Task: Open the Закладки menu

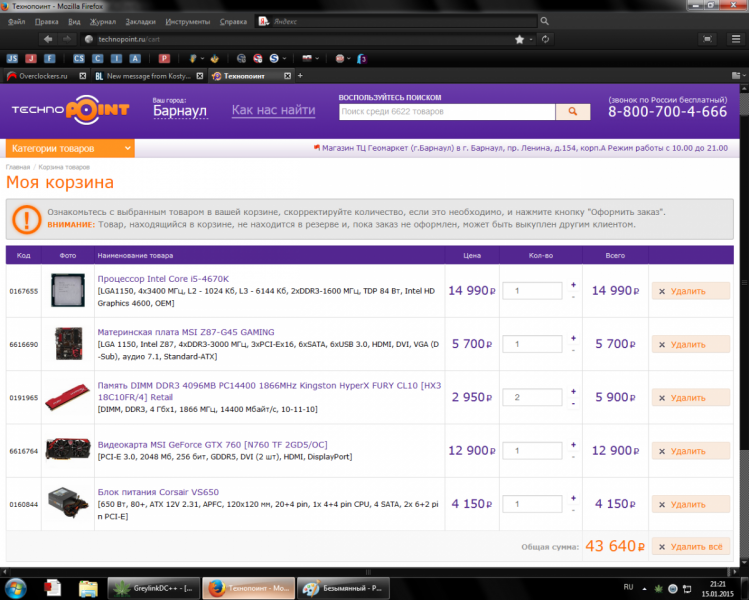Action: 140,21
